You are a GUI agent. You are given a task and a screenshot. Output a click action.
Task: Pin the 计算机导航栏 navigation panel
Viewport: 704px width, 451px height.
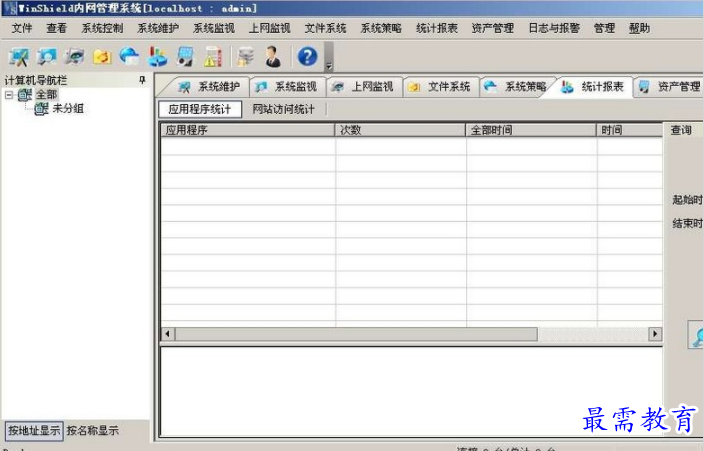coord(142,80)
